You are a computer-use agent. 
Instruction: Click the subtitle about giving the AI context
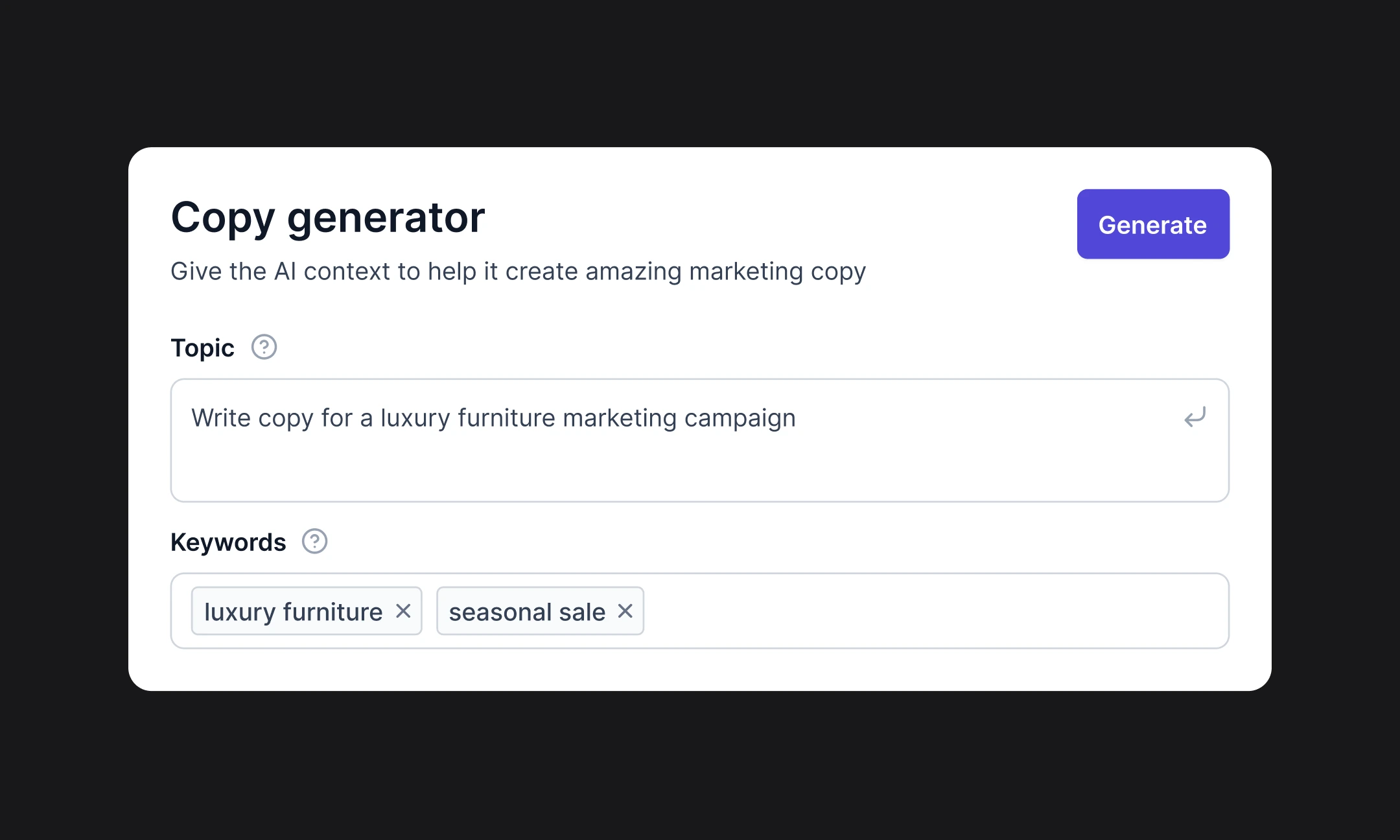[518, 271]
